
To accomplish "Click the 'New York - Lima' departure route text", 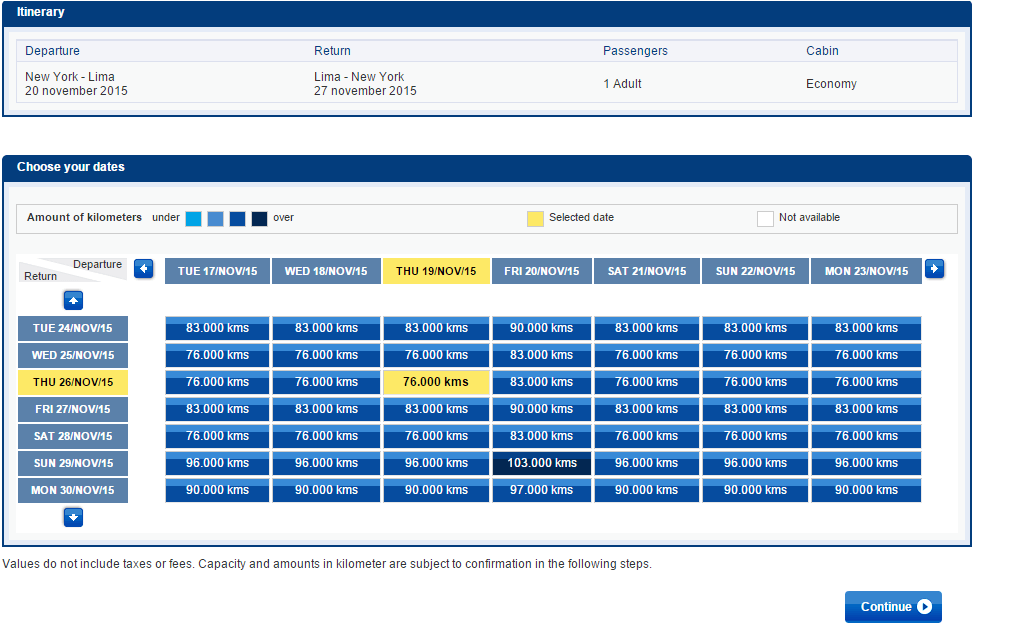I will 70,77.
